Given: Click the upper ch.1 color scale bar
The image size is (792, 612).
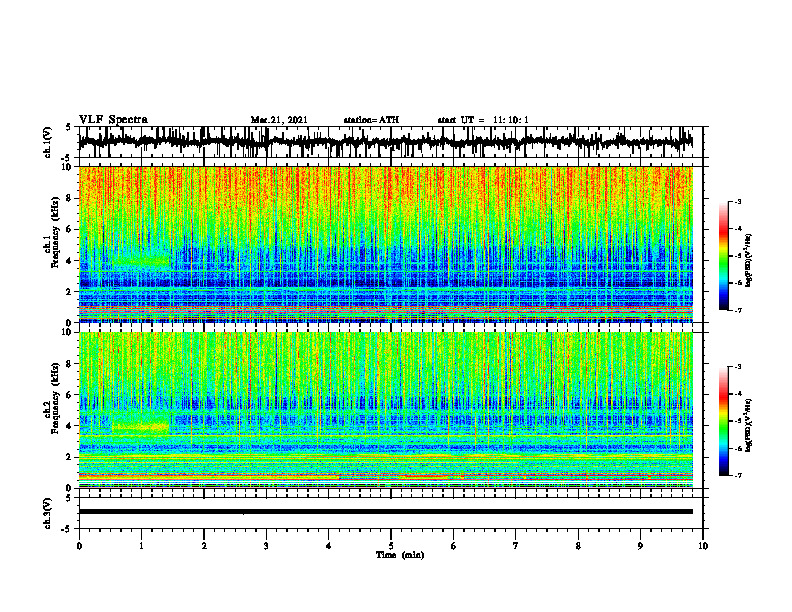Looking at the screenshot, I should tap(723, 256).
